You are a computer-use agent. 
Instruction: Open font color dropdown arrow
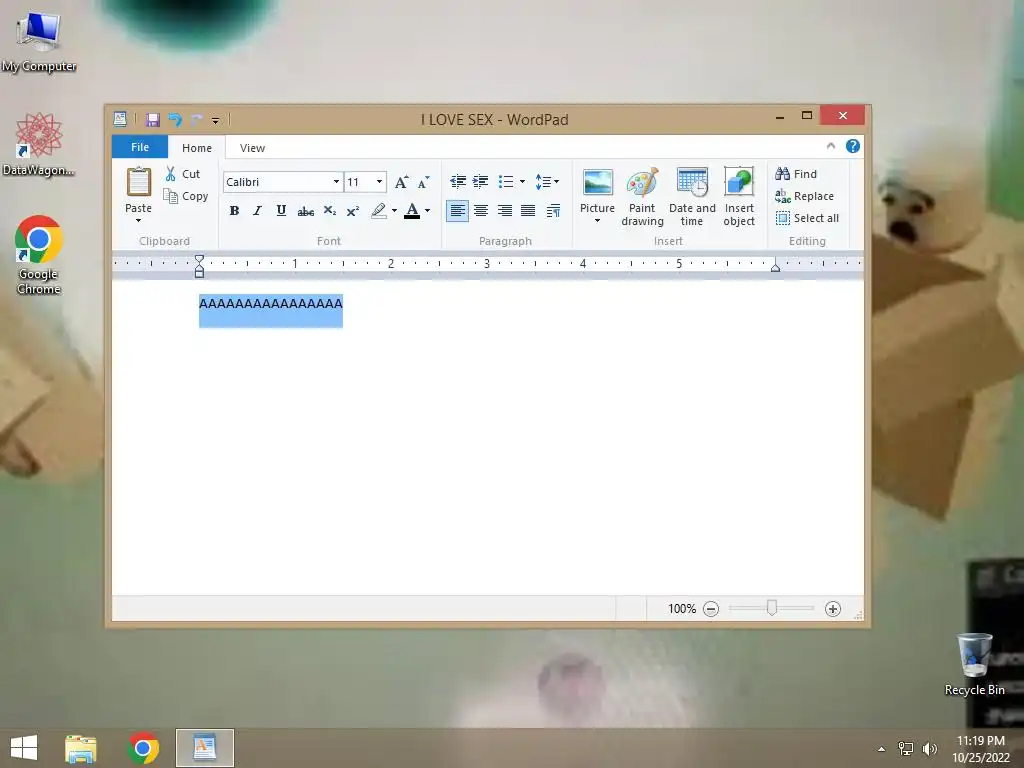point(428,211)
